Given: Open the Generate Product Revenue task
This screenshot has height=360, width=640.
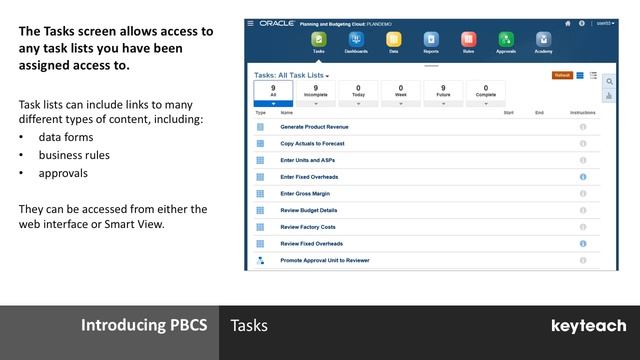Looking at the screenshot, I should point(314,127).
